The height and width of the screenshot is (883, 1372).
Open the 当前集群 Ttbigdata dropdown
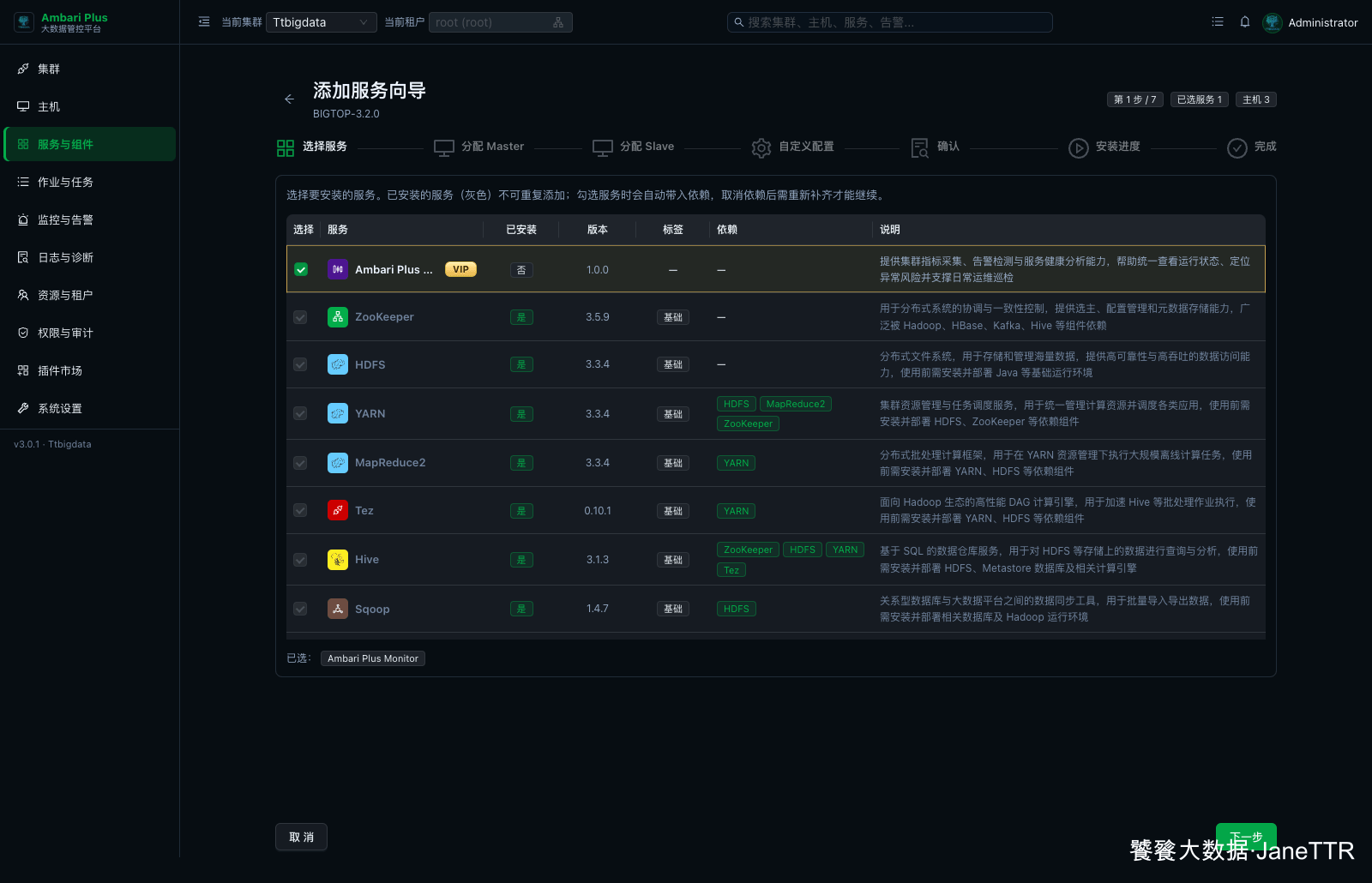pyautogui.click(x=322, y=22)
